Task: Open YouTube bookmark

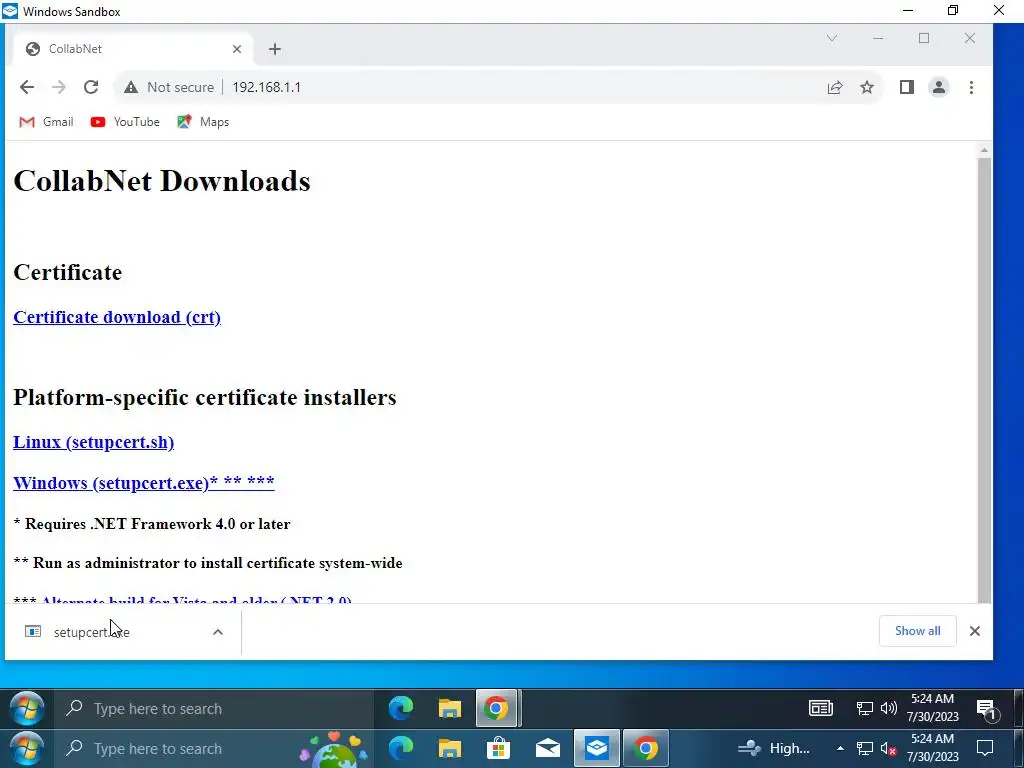Action: tap(125, 122)
